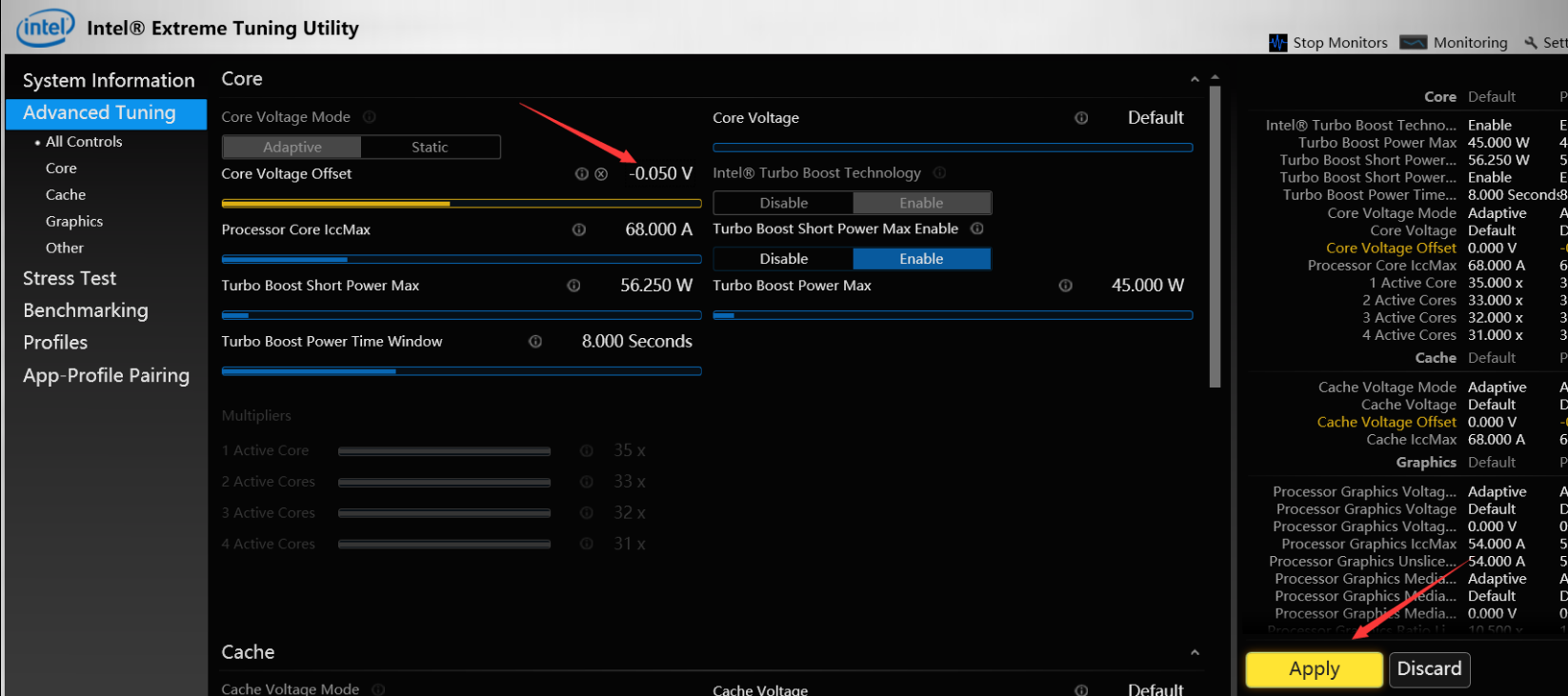Switch Core Voltage Mode to Static
The height and width of the screenshot is (696, 1568).
[x=430, y=147]
